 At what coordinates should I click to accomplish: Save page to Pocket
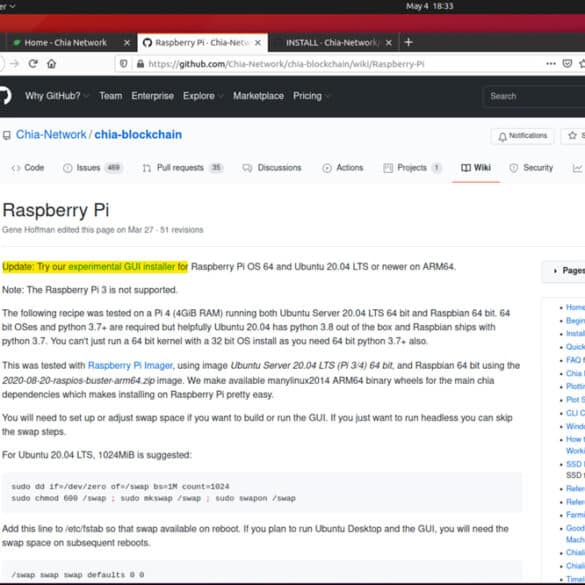coord(567,64)
